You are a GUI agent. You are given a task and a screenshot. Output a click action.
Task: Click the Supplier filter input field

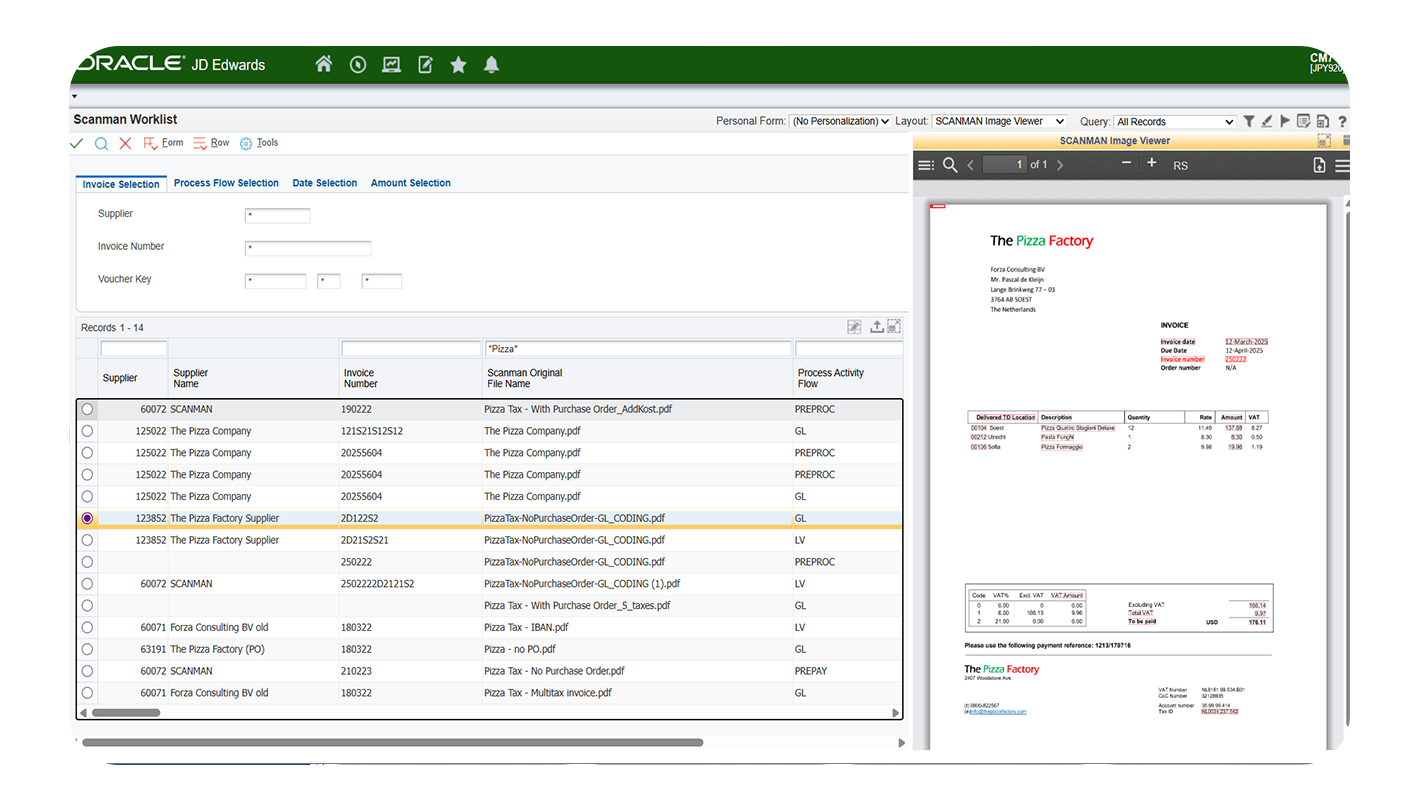tap(134, 348)
